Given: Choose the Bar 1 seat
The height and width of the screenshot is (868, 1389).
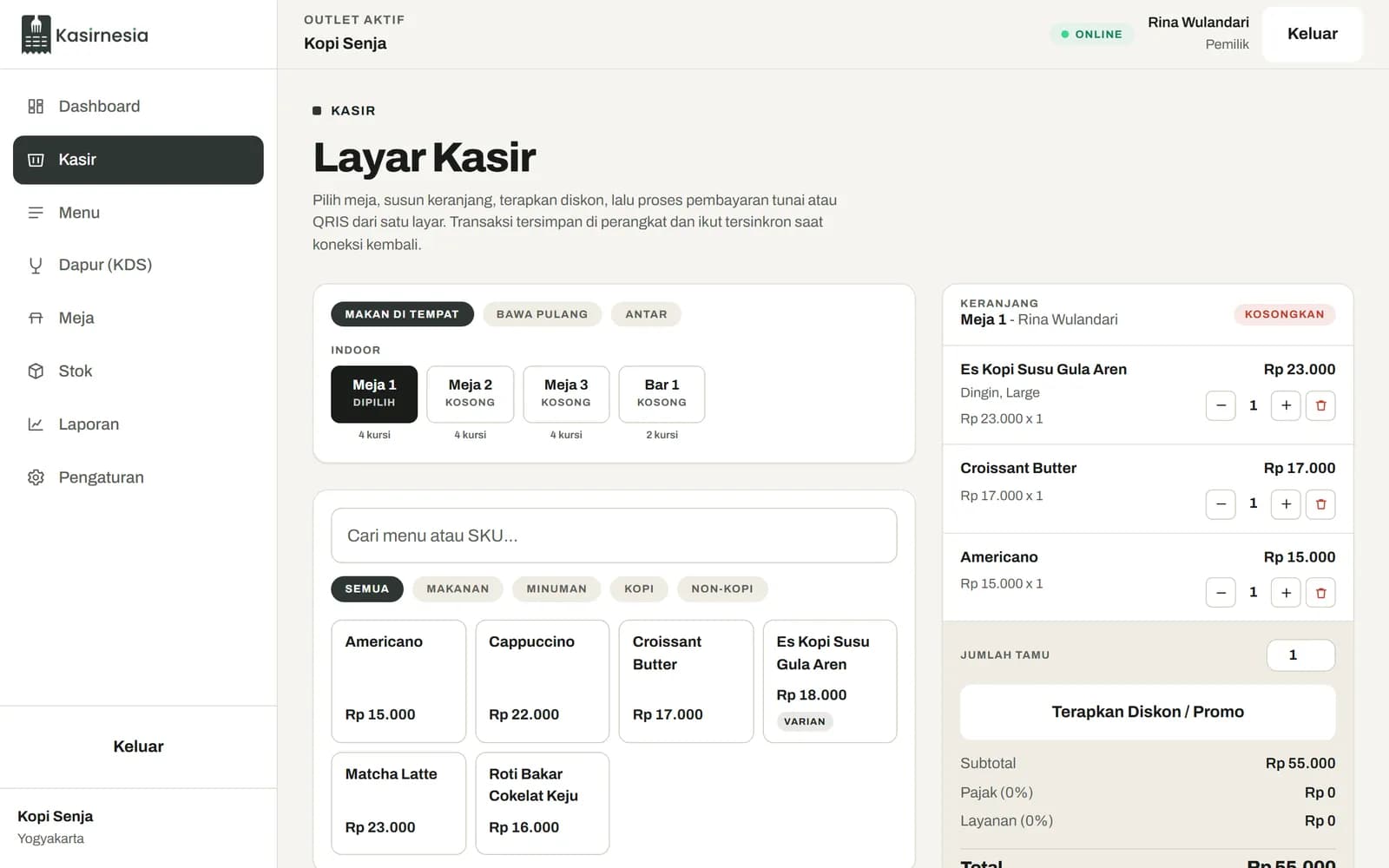Looking at the screenshot, I should (662, 394).
